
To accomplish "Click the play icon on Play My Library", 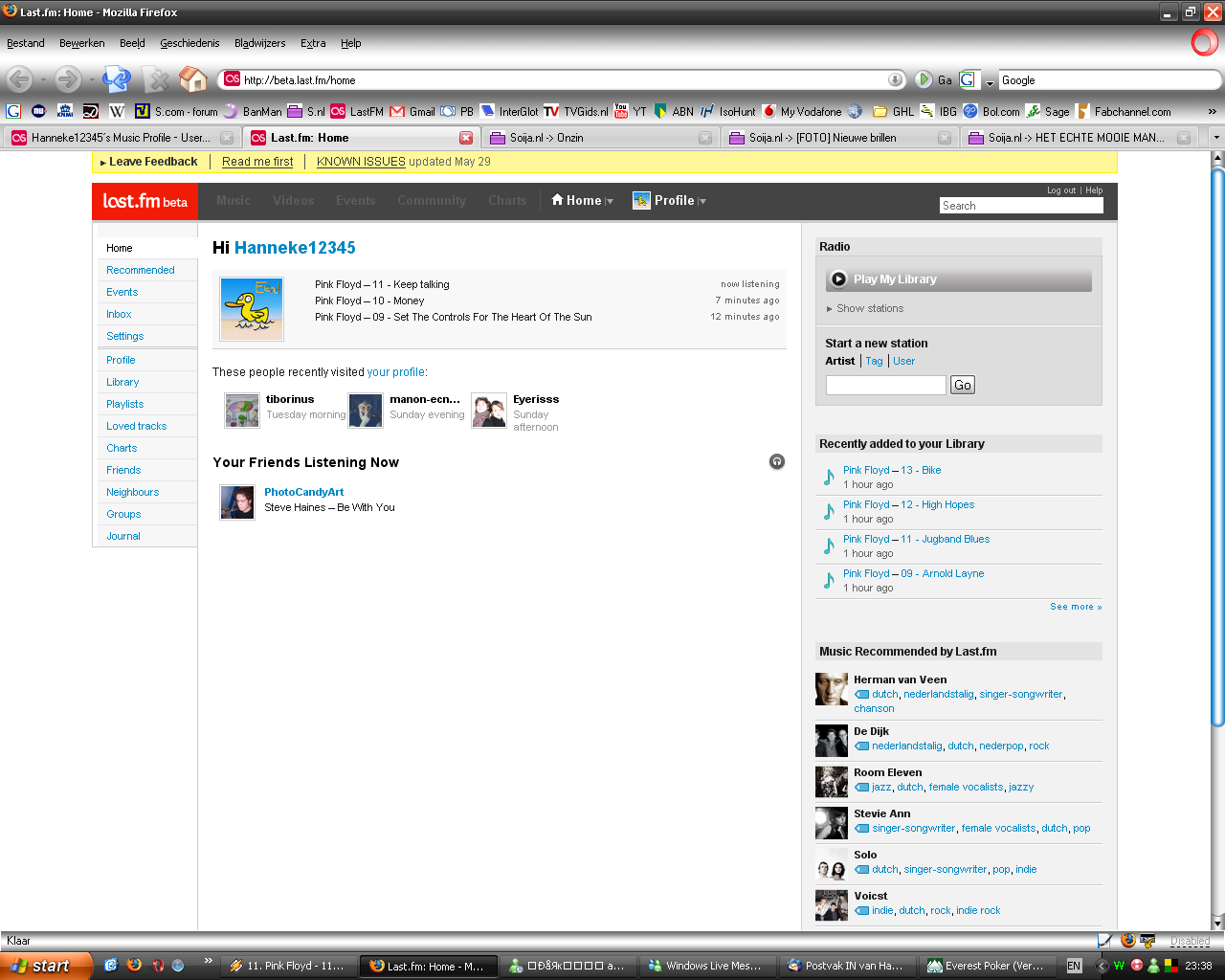I will point(839,278).
